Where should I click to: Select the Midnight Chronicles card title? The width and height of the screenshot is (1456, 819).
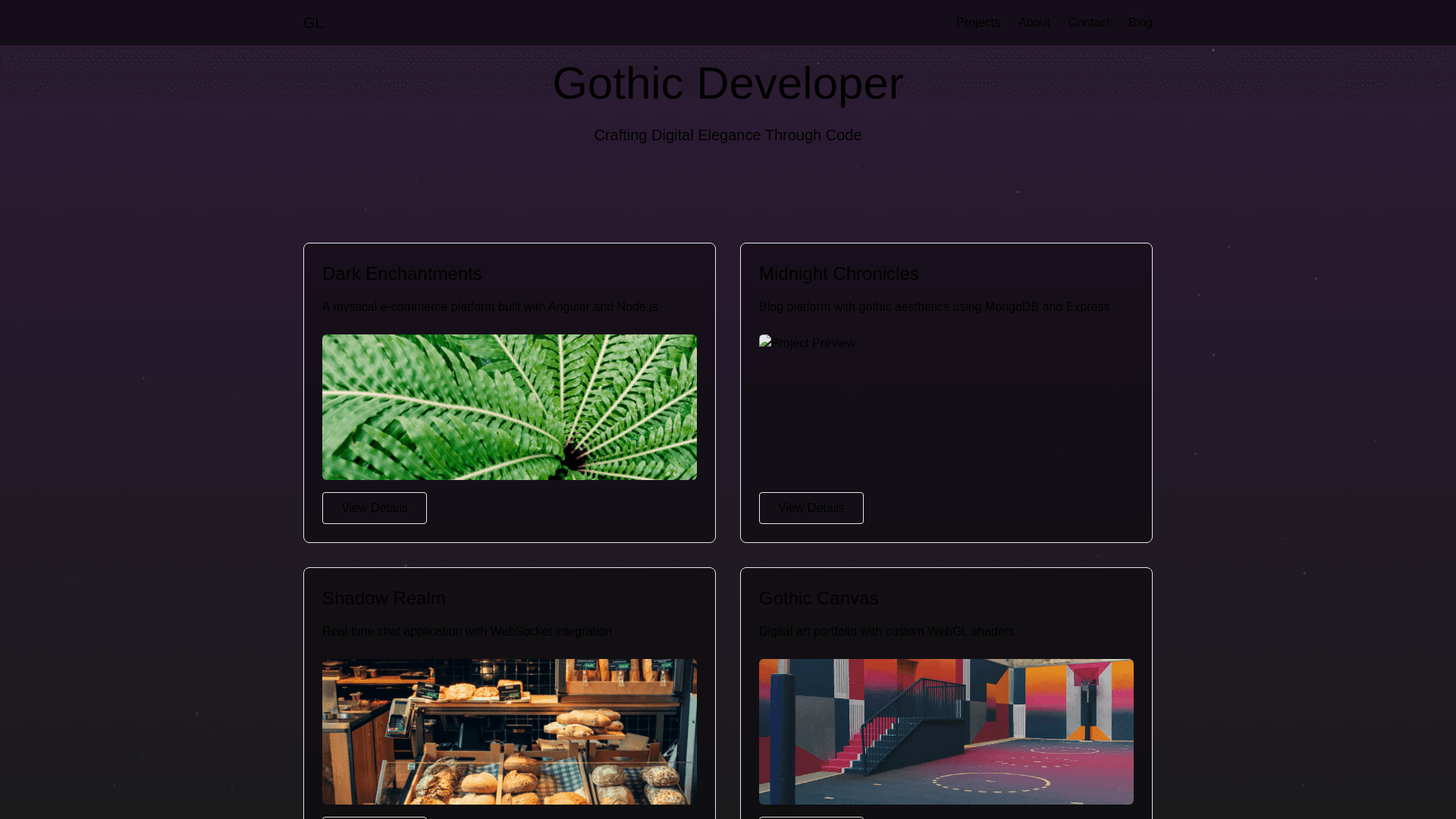(838, 274)
